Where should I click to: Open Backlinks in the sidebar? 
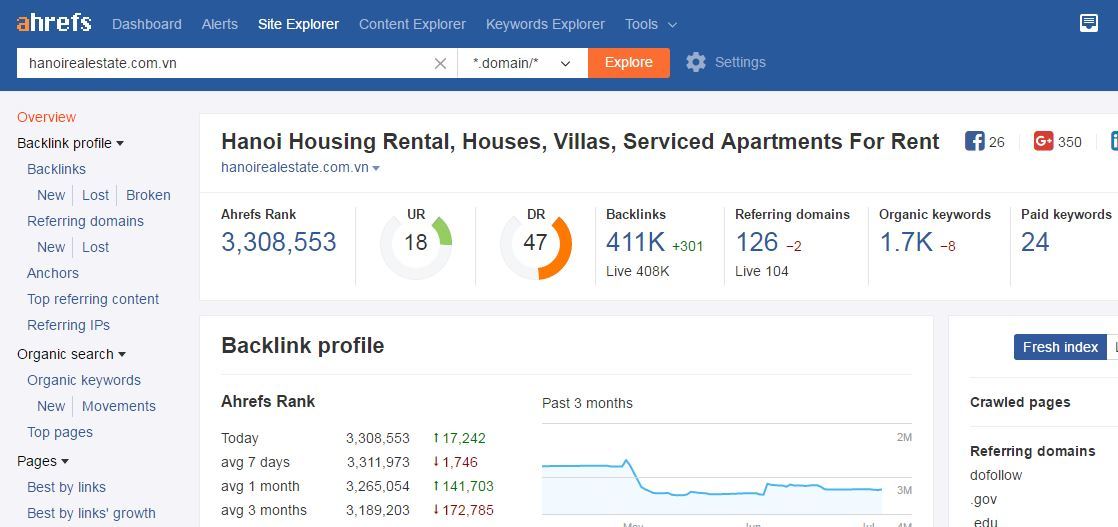56,169
